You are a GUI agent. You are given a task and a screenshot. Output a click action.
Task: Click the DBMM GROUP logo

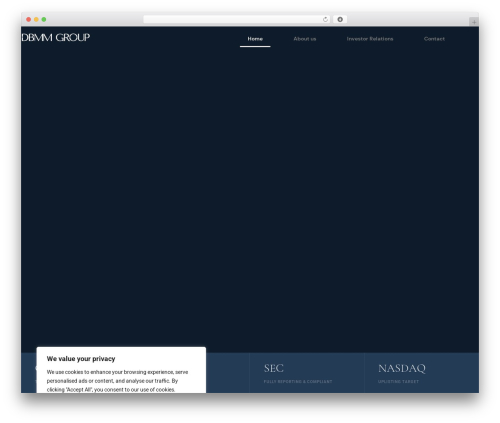pyautogui.click(x=56, y=37)
